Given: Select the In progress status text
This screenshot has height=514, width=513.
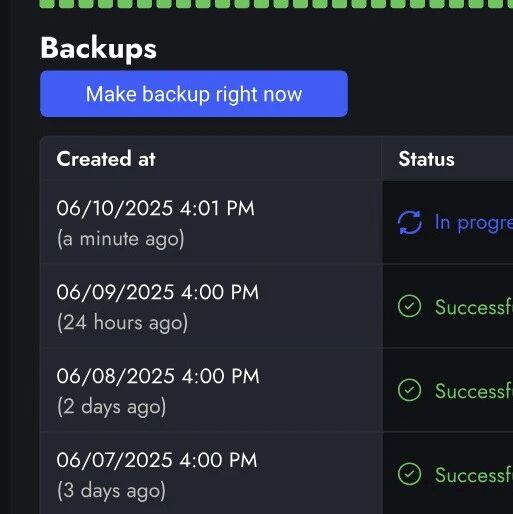Looking at the screenshot, I should pos(474,223).
